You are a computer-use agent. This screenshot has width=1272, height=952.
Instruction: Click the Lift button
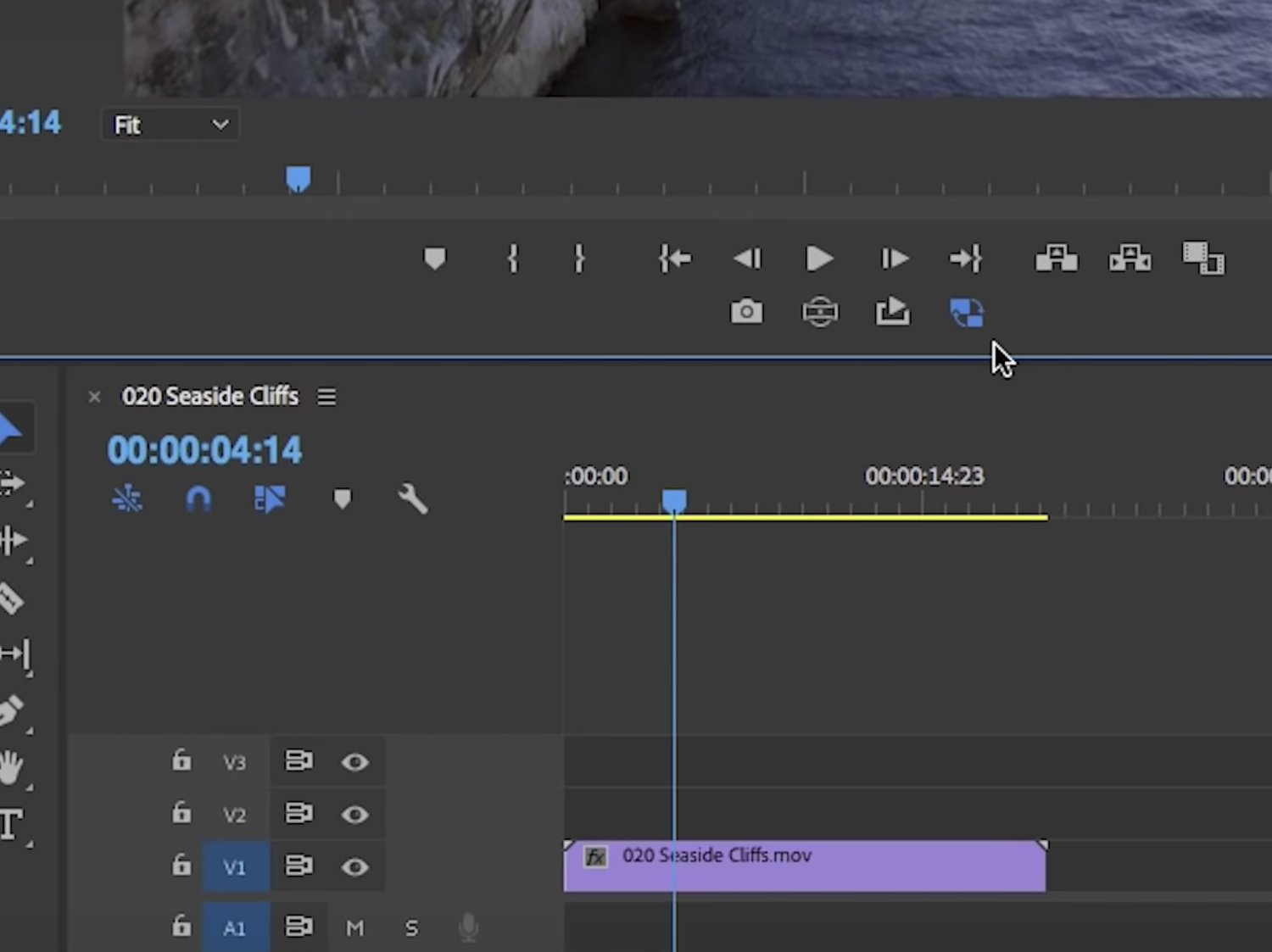pyautogui.click(x=1057, y=258)
